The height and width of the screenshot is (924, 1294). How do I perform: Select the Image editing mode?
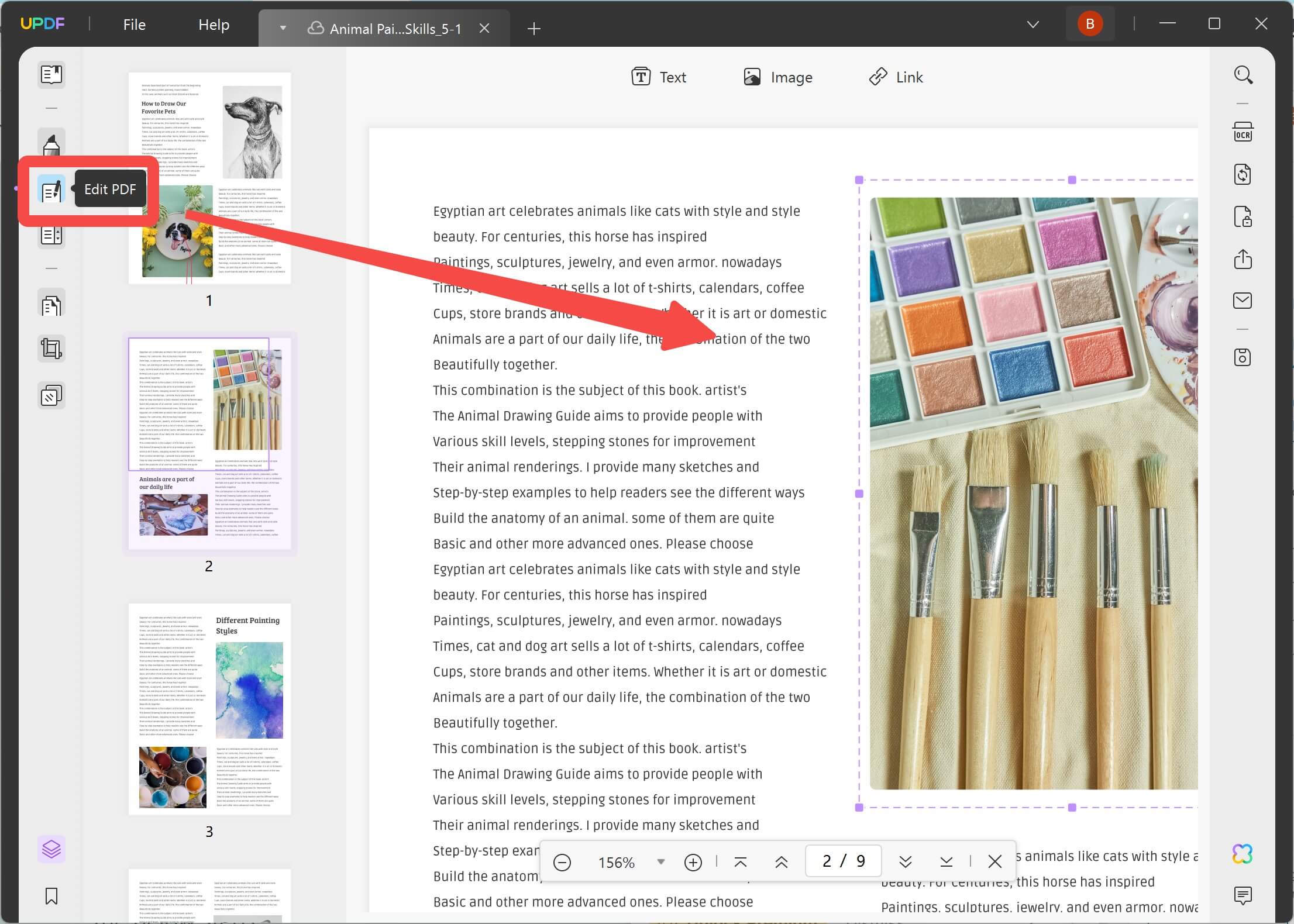click(778, 77)
